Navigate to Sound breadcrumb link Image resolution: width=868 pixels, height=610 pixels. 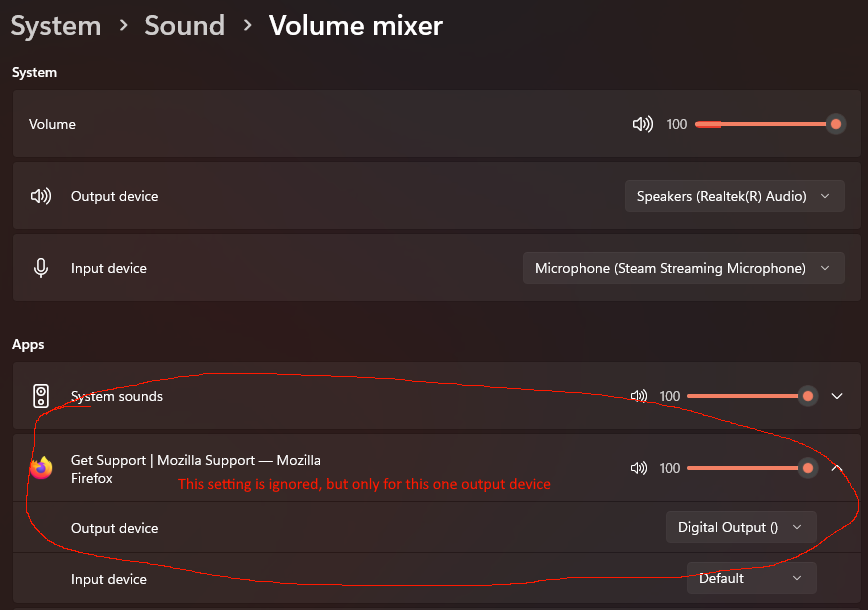184,25
